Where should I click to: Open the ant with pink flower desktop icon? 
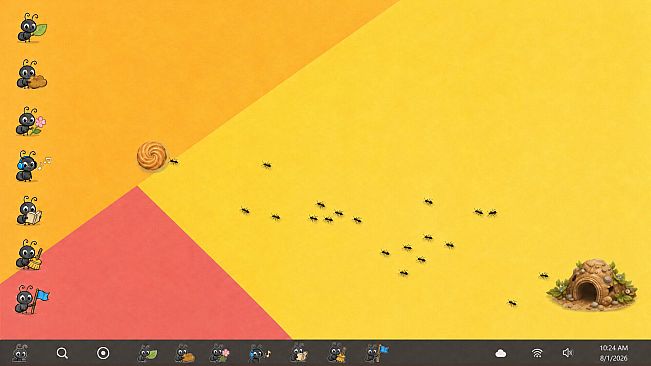[x=31, y=121]
